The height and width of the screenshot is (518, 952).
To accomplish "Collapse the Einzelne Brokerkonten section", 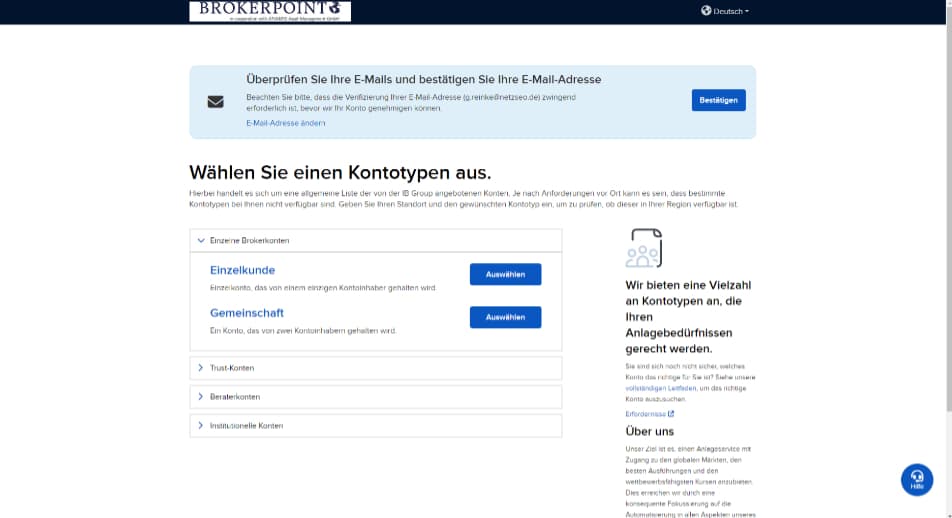I will click(x=376, y=240).
